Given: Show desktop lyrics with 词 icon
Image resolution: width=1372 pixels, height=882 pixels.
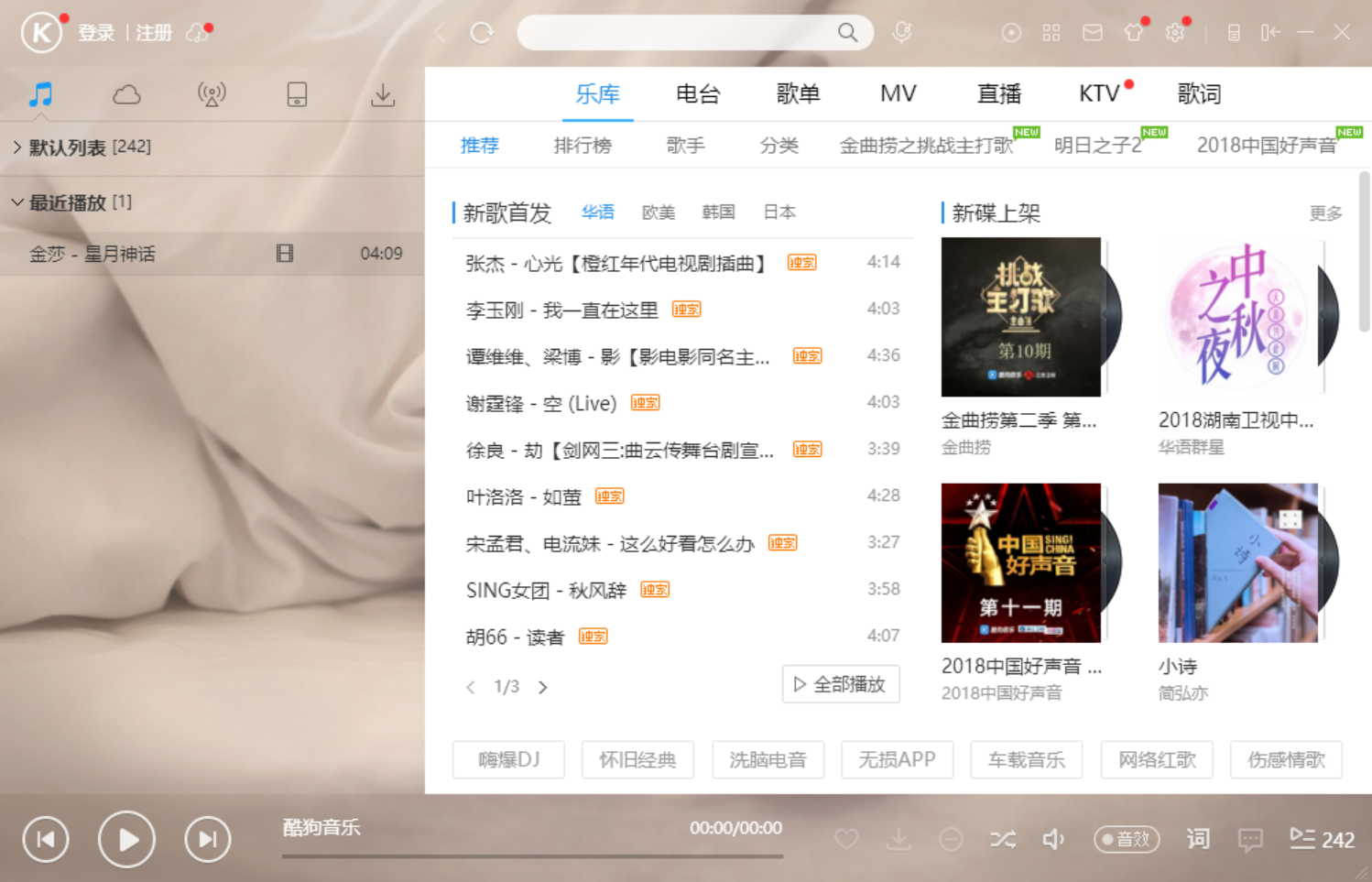Looking at the screenshot, I should tap(1198, 839).
